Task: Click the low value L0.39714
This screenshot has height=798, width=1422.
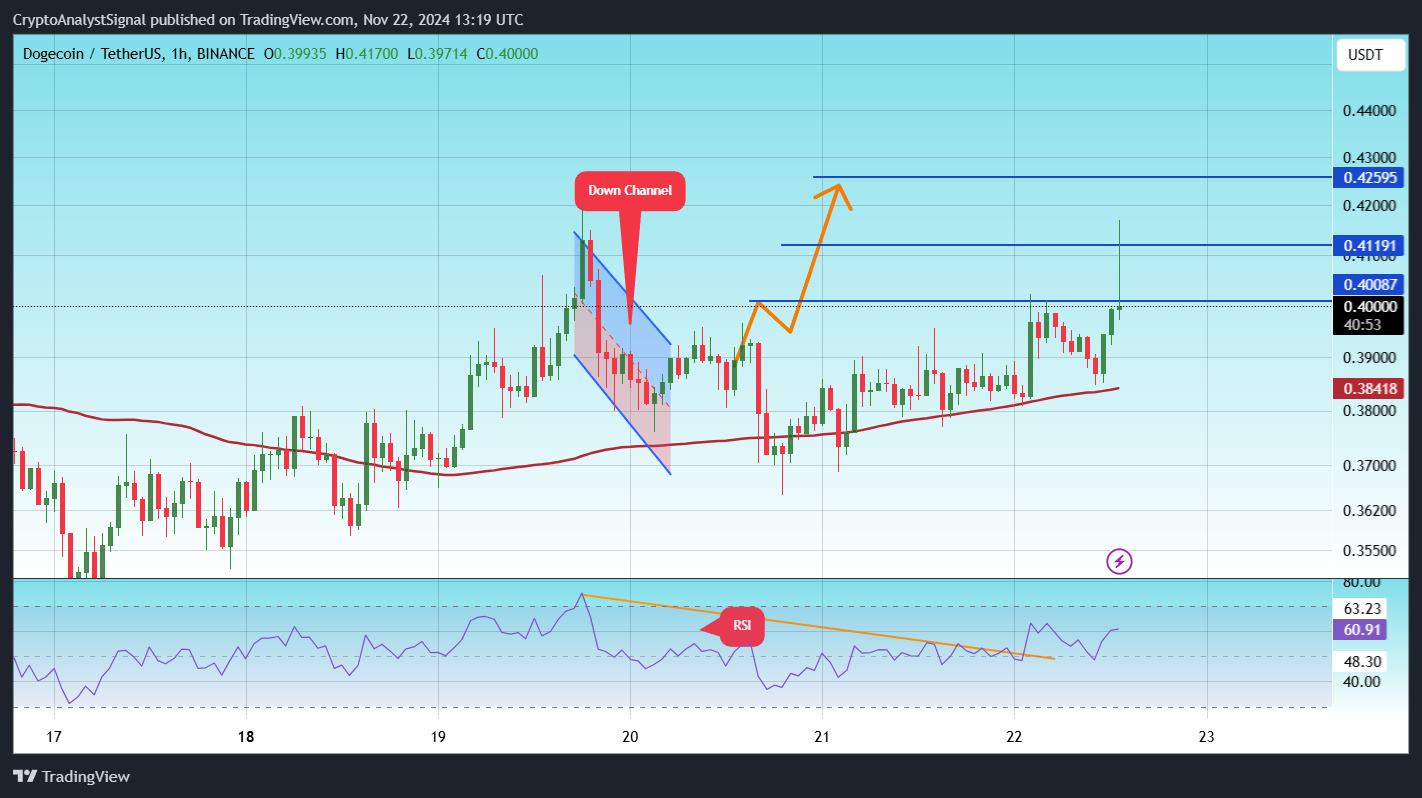Action: [x=436, y=54]
